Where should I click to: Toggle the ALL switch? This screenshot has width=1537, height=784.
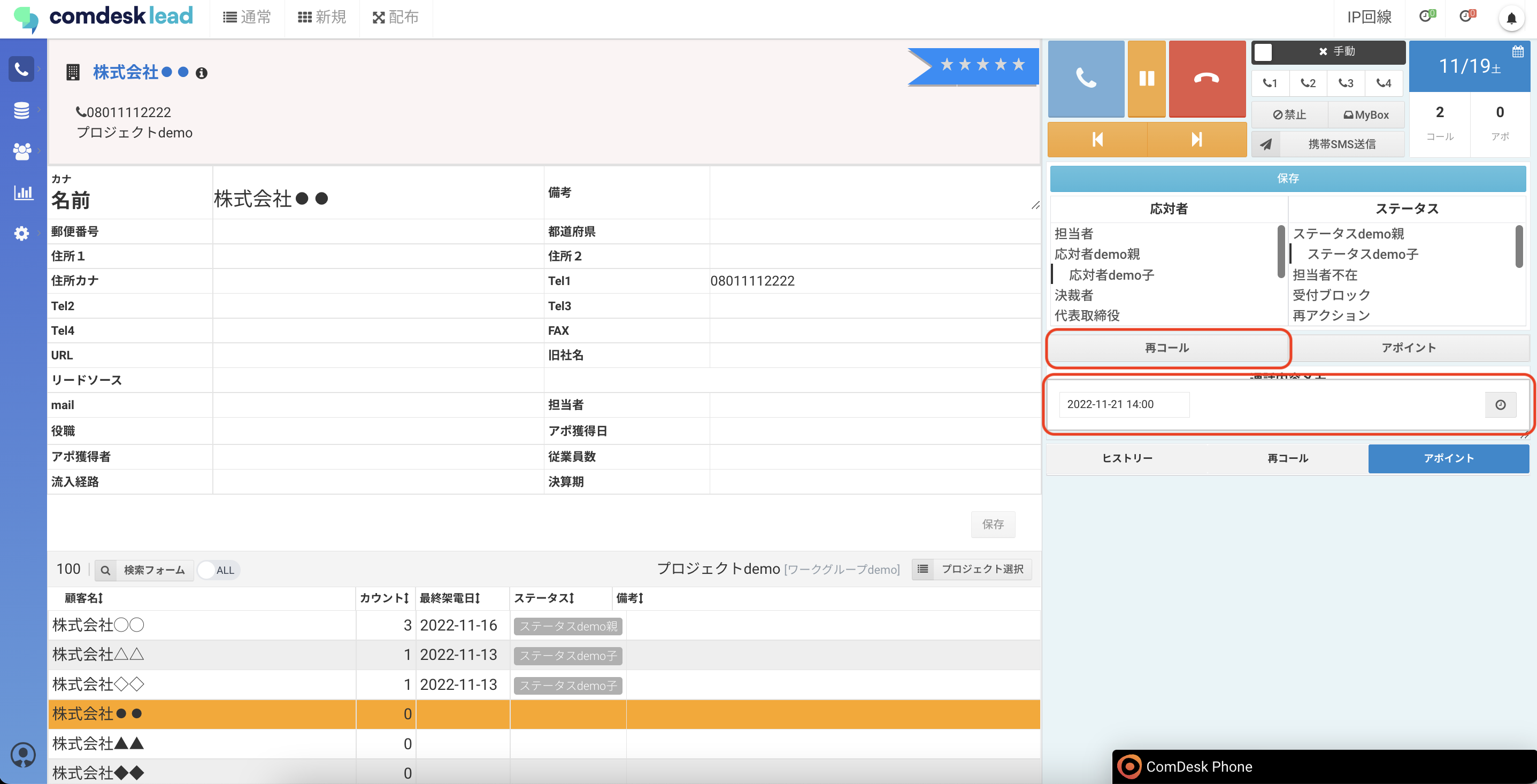(218, 571)
